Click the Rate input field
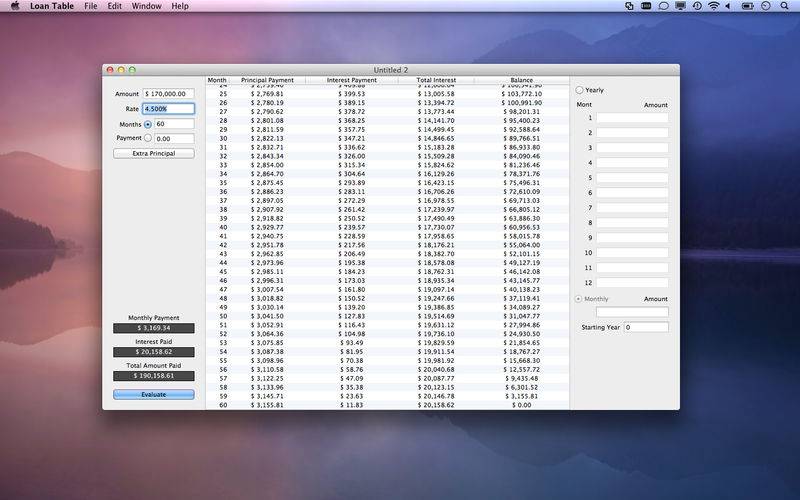 coord(168,109)
